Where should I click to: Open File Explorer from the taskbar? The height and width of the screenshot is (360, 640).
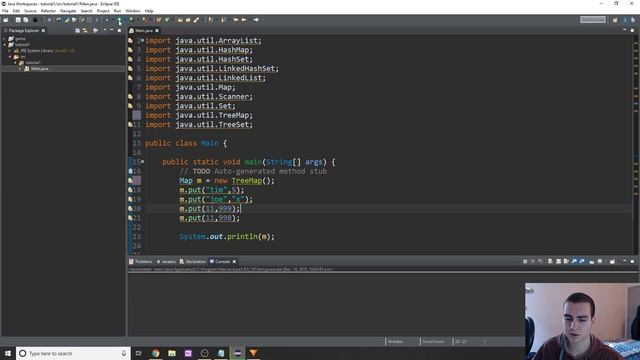172,353
